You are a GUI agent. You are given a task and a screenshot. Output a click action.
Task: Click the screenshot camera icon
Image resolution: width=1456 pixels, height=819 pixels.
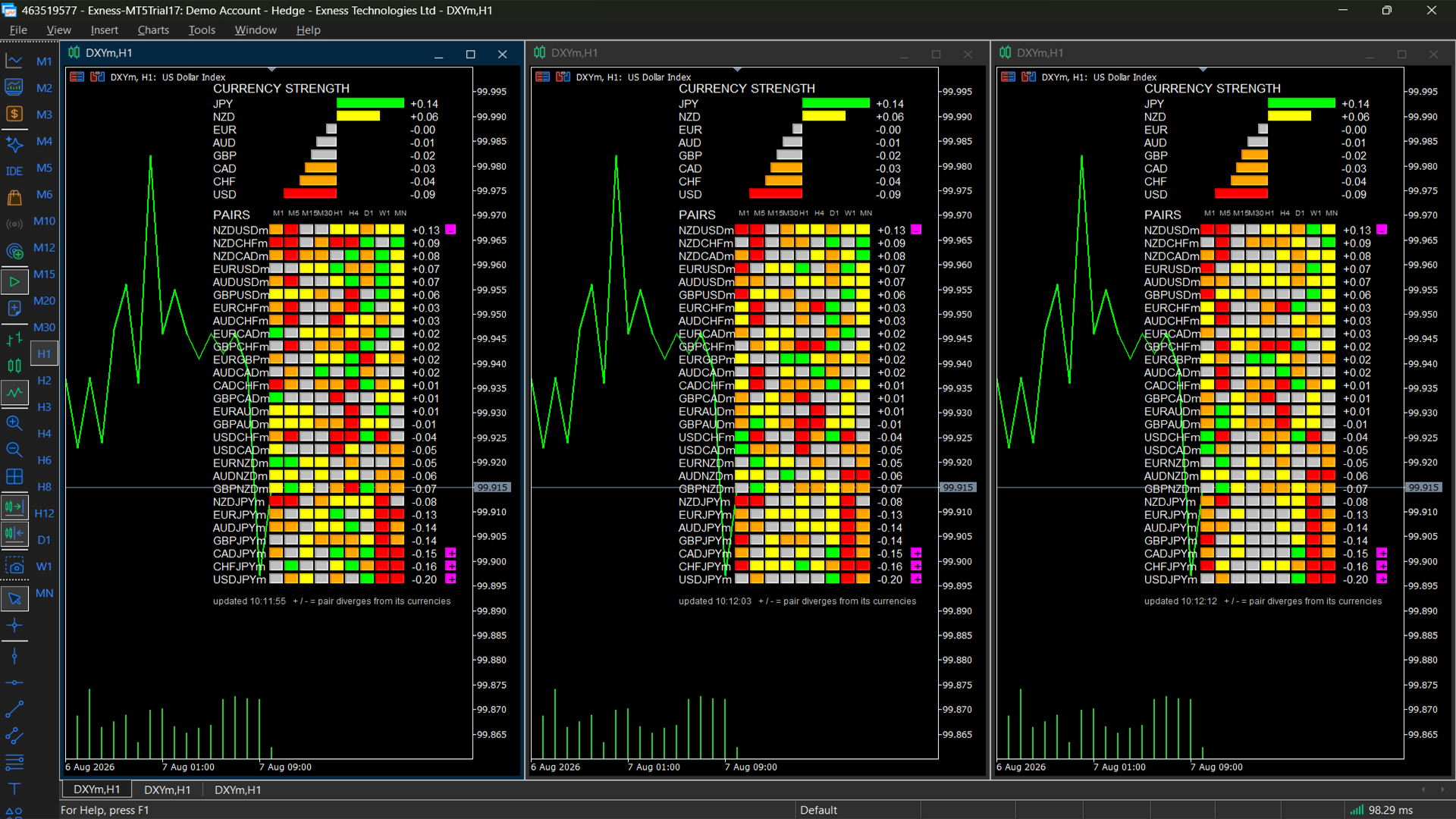coord(14,566)
